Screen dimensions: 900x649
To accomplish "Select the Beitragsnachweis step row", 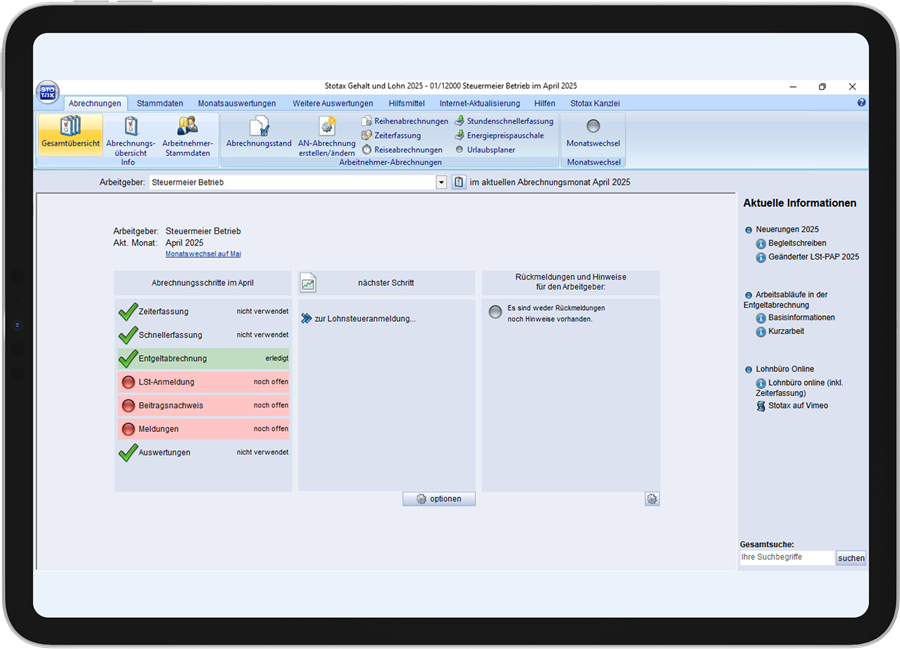I will pos(203,406).
